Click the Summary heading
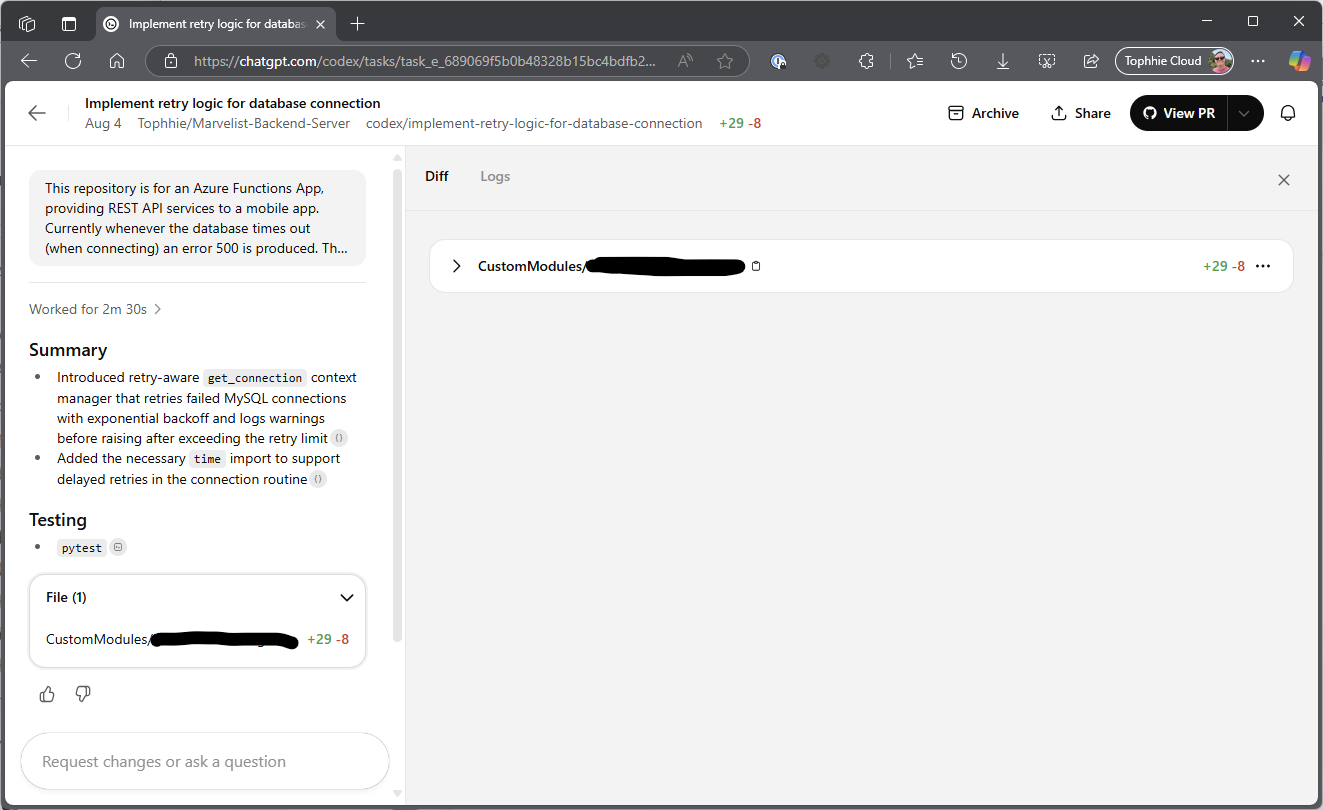The image size is (1323, 810). click(68, 350)
